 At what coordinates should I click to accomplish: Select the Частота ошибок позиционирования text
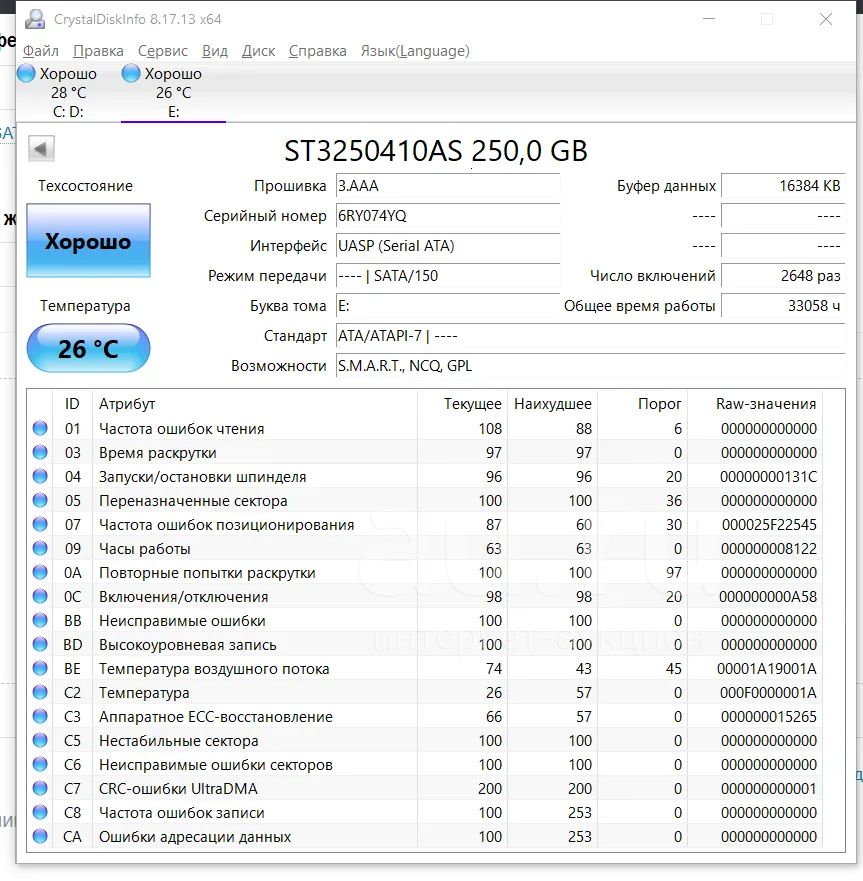pos(226,525)
